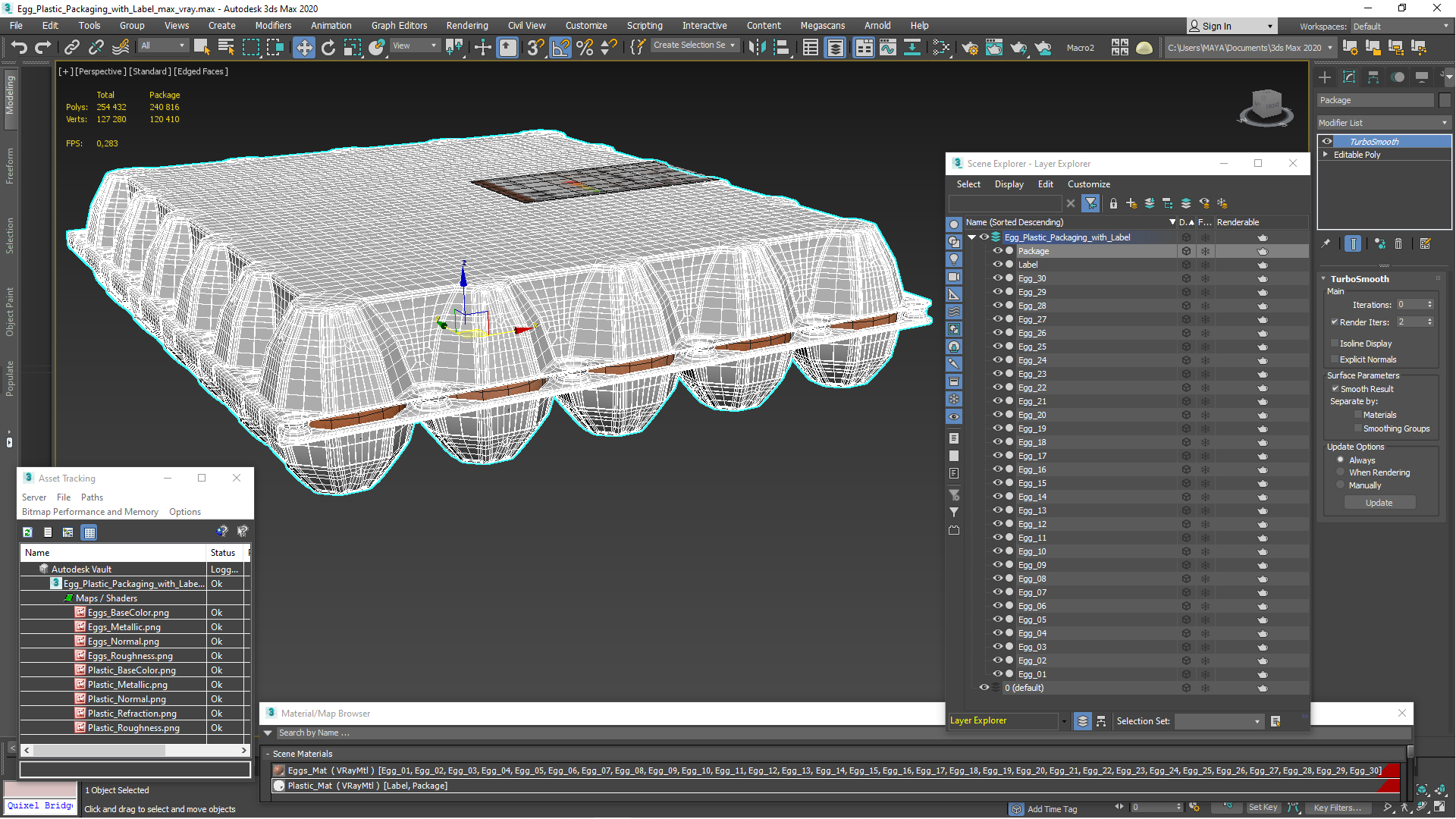The width and height of the screenshot is (1456, 819).
Task: Click the Redo icon in the main toolbar
Action: click(43, 47)
